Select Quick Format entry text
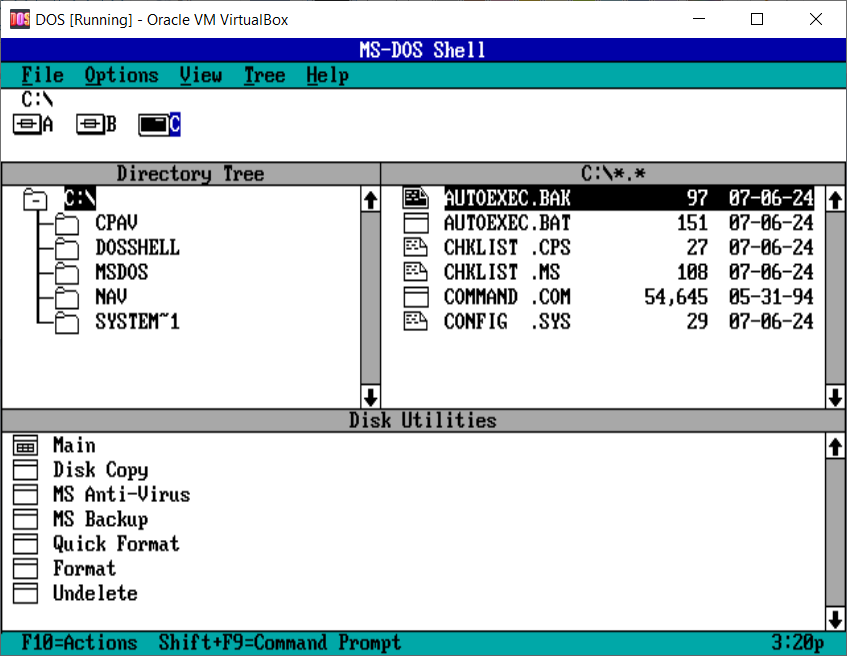 point(116,544)
